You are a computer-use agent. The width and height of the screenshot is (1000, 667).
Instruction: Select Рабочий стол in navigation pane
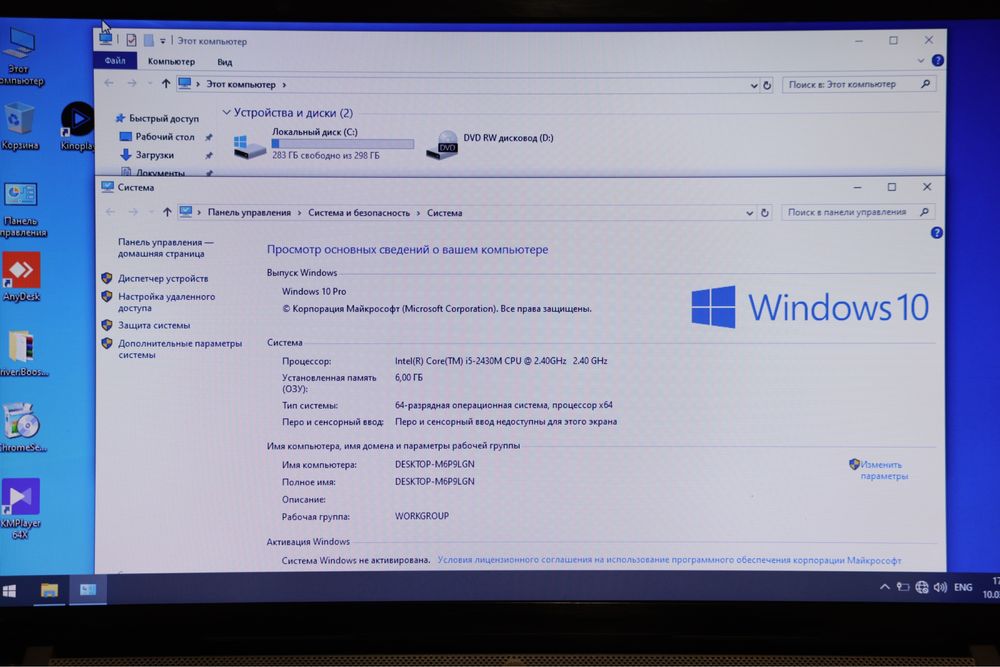(x=157, y=136)
